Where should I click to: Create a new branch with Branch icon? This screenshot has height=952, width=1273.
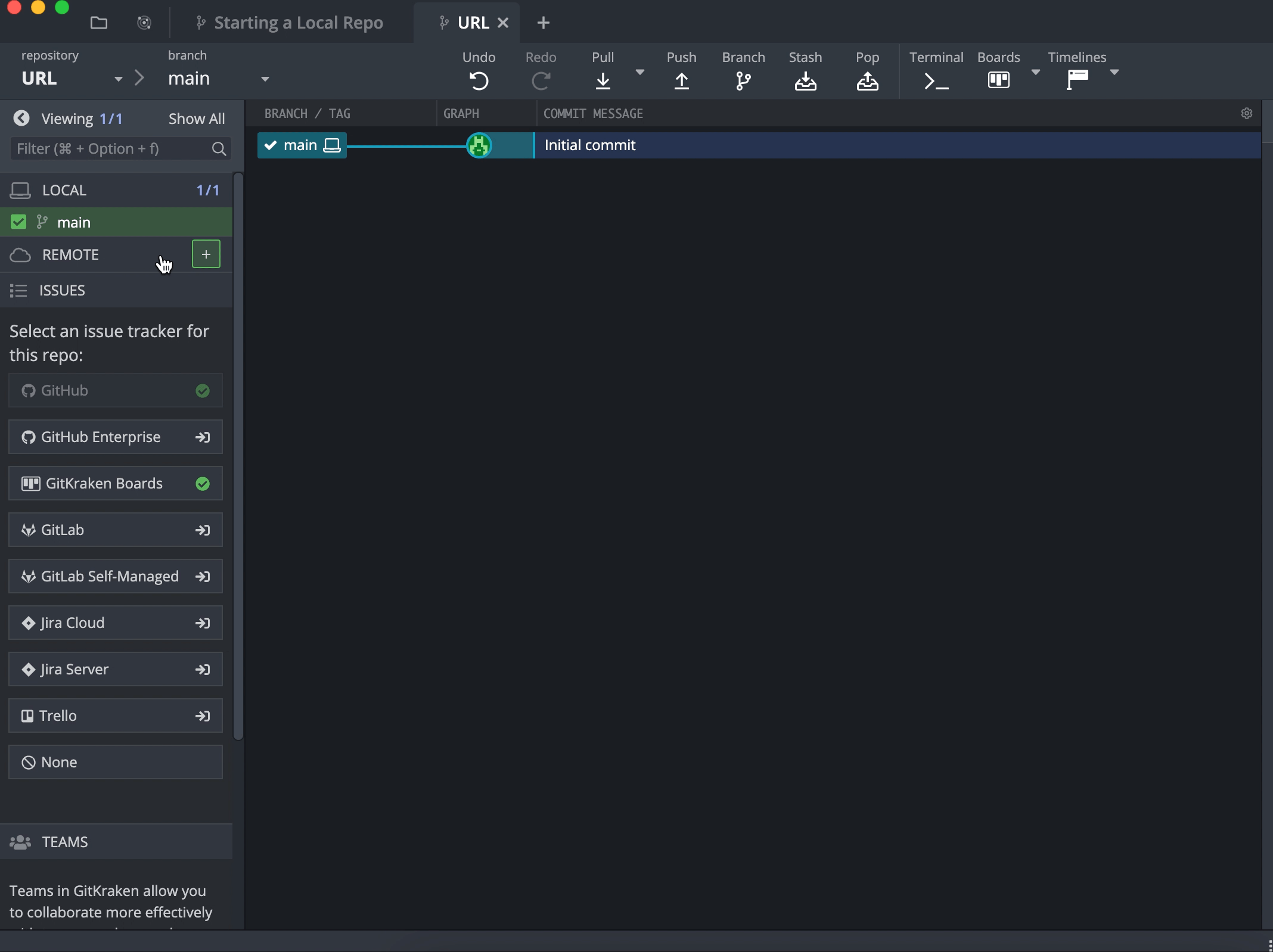(x=743, y=80)
